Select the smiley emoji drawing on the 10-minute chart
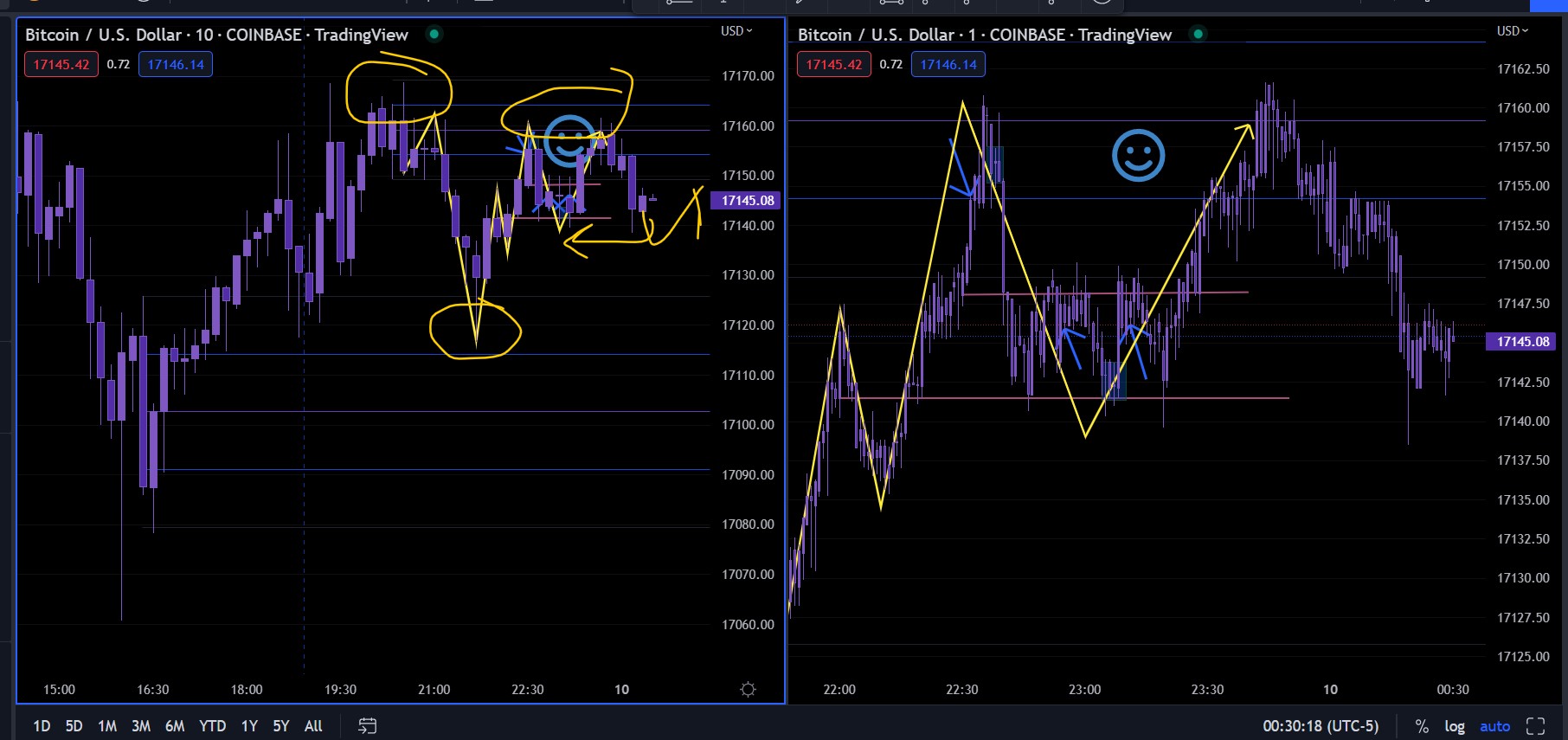1568x740 pixels. click(569, 140)
